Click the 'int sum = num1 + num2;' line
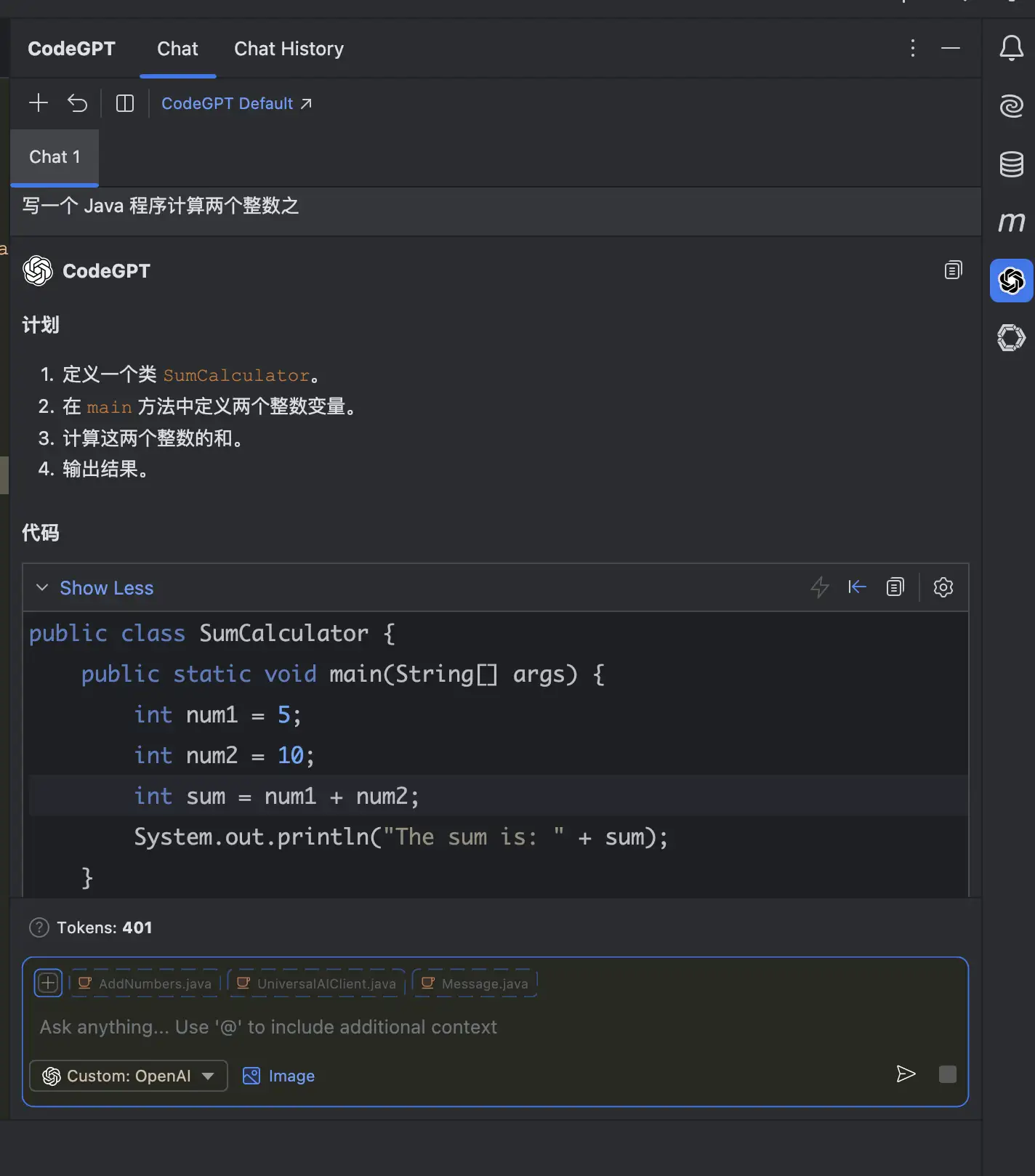This screenshot has height=1176, width=1035. point(276,796)
